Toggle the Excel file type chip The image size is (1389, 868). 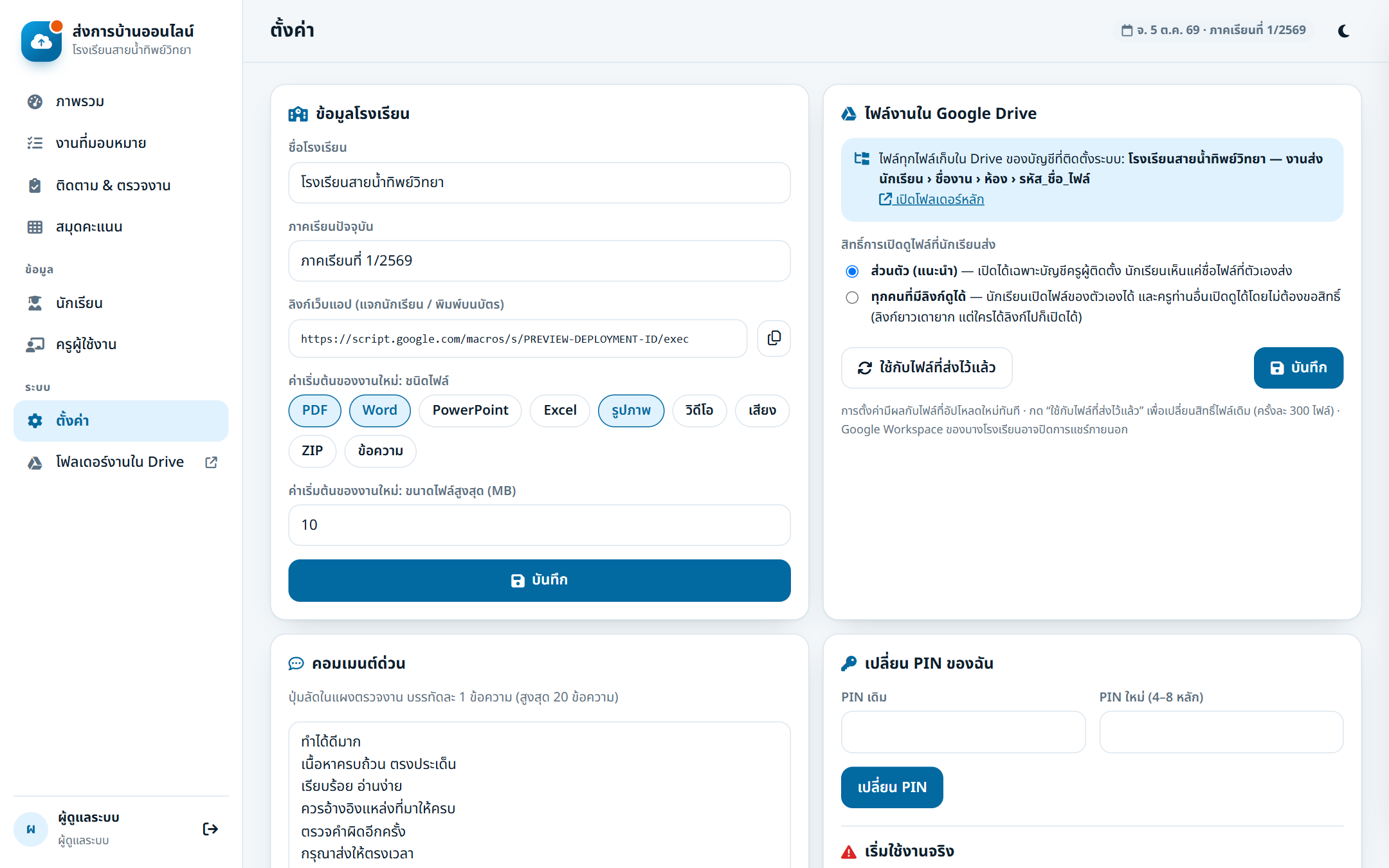point(560,410)
